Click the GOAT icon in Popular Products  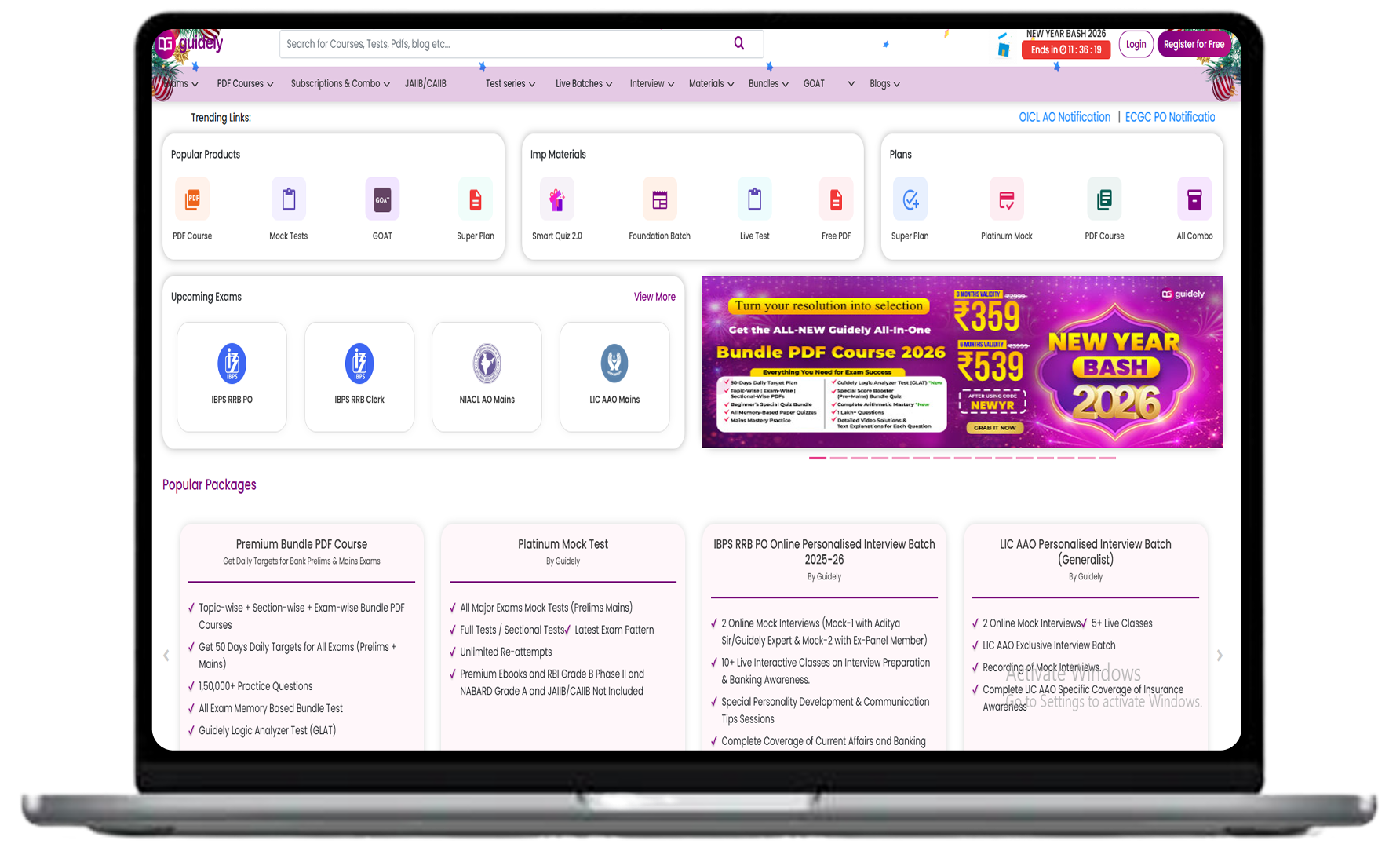(x=382, y=199)
